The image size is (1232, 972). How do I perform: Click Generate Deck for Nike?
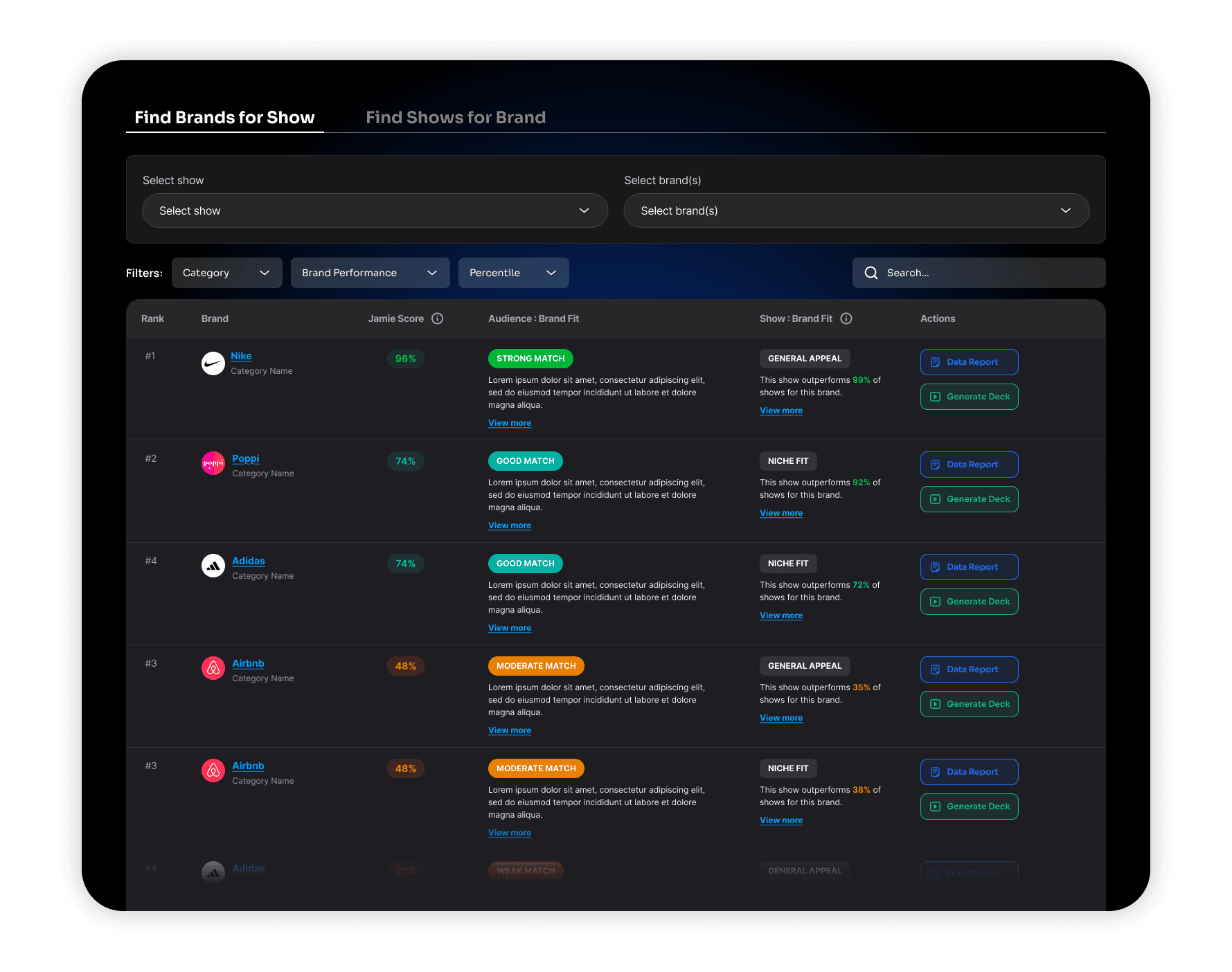(969, 397)
